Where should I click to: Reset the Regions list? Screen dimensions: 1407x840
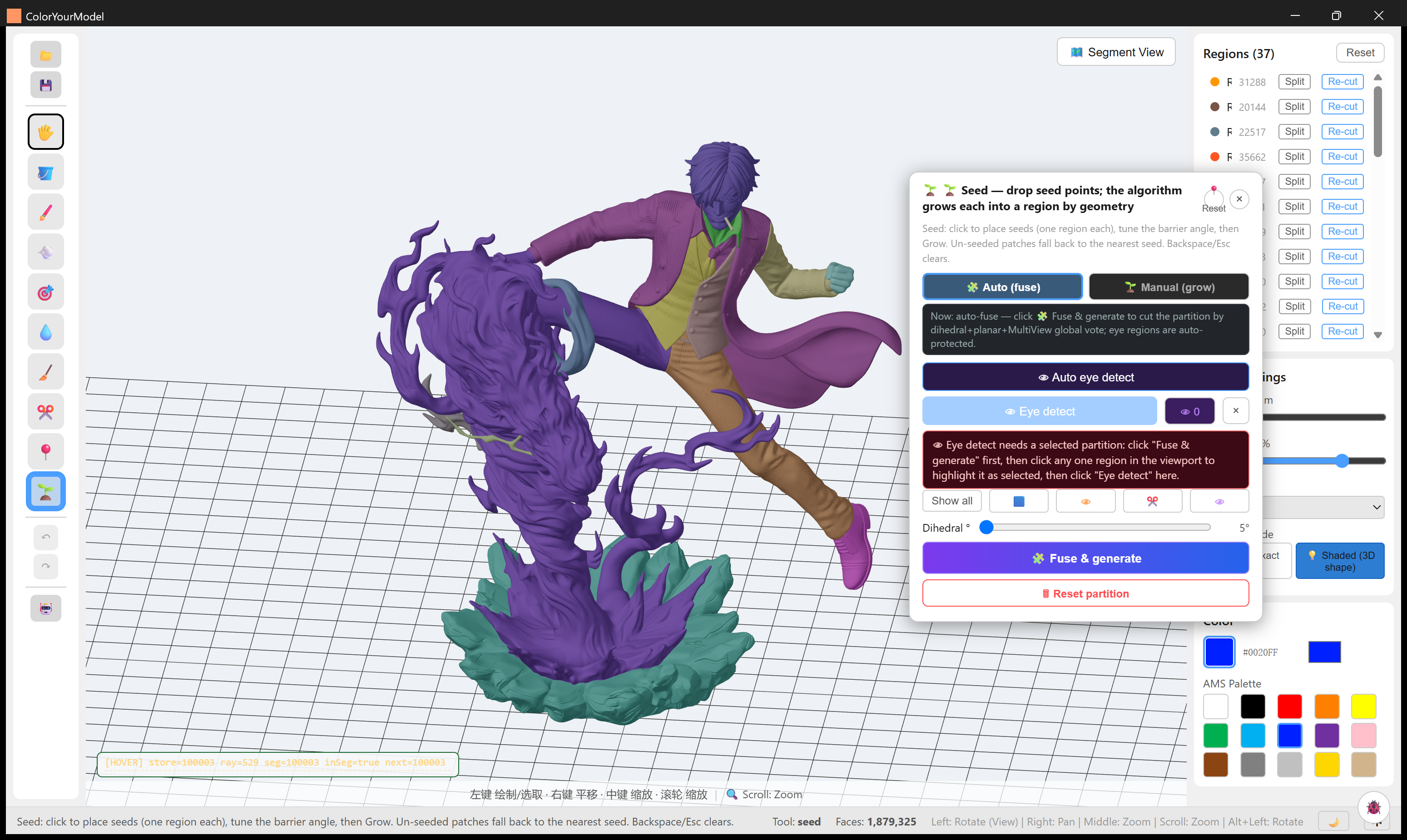[1360, 53]
